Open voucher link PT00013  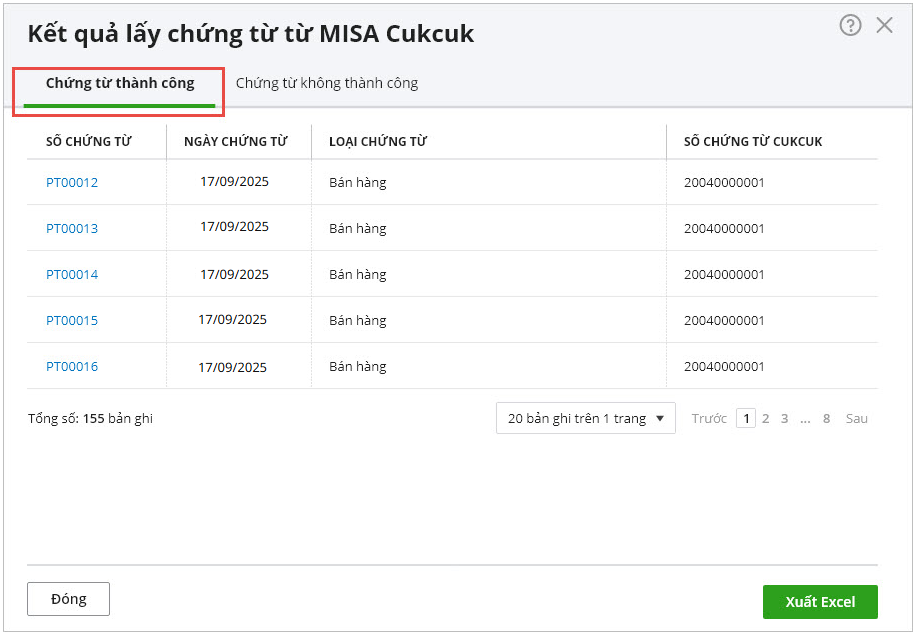tap(72, 229)
